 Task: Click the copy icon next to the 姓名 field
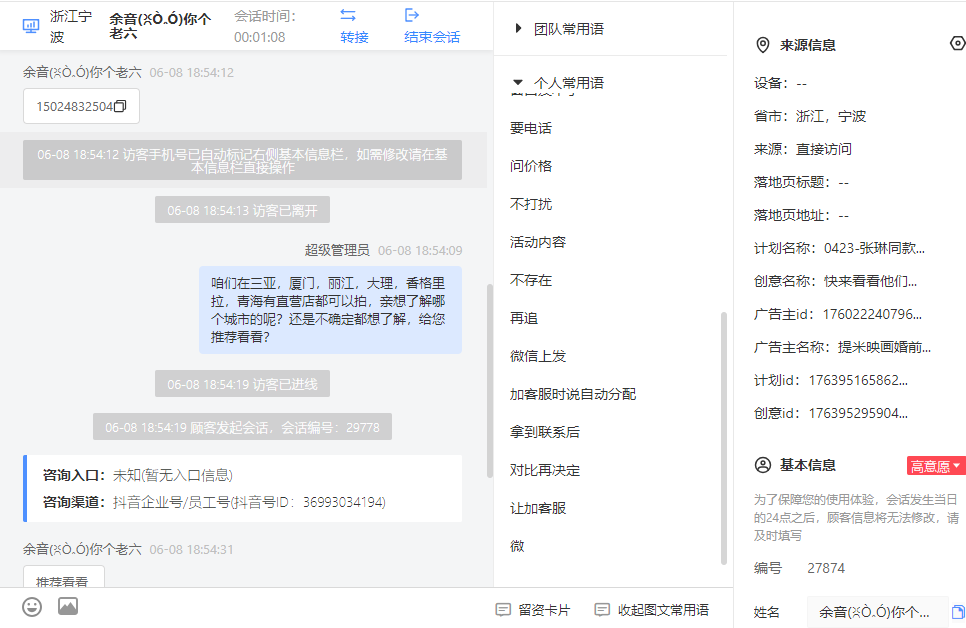[x=958, y=612]
